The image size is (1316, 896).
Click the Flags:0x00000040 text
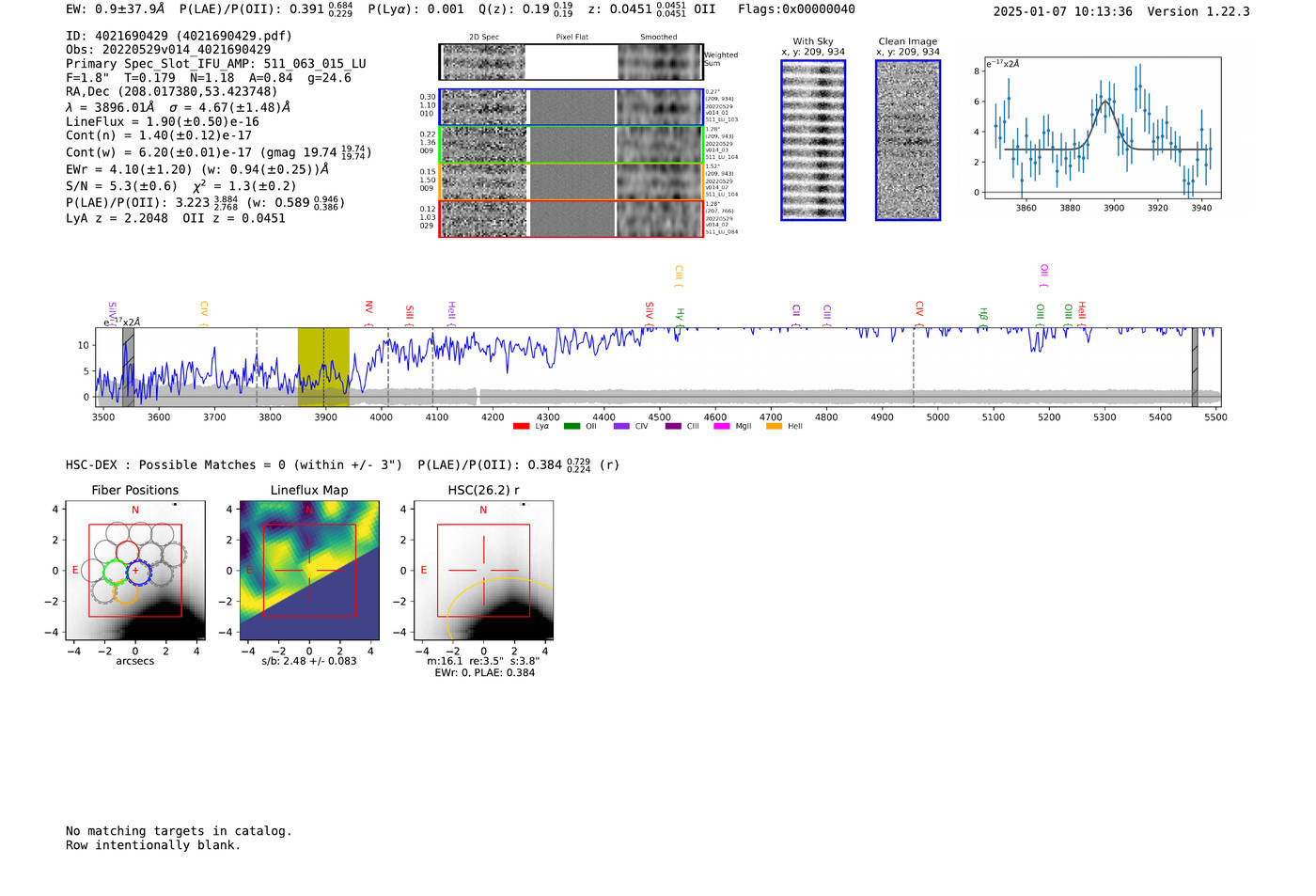tap(796, 9)
